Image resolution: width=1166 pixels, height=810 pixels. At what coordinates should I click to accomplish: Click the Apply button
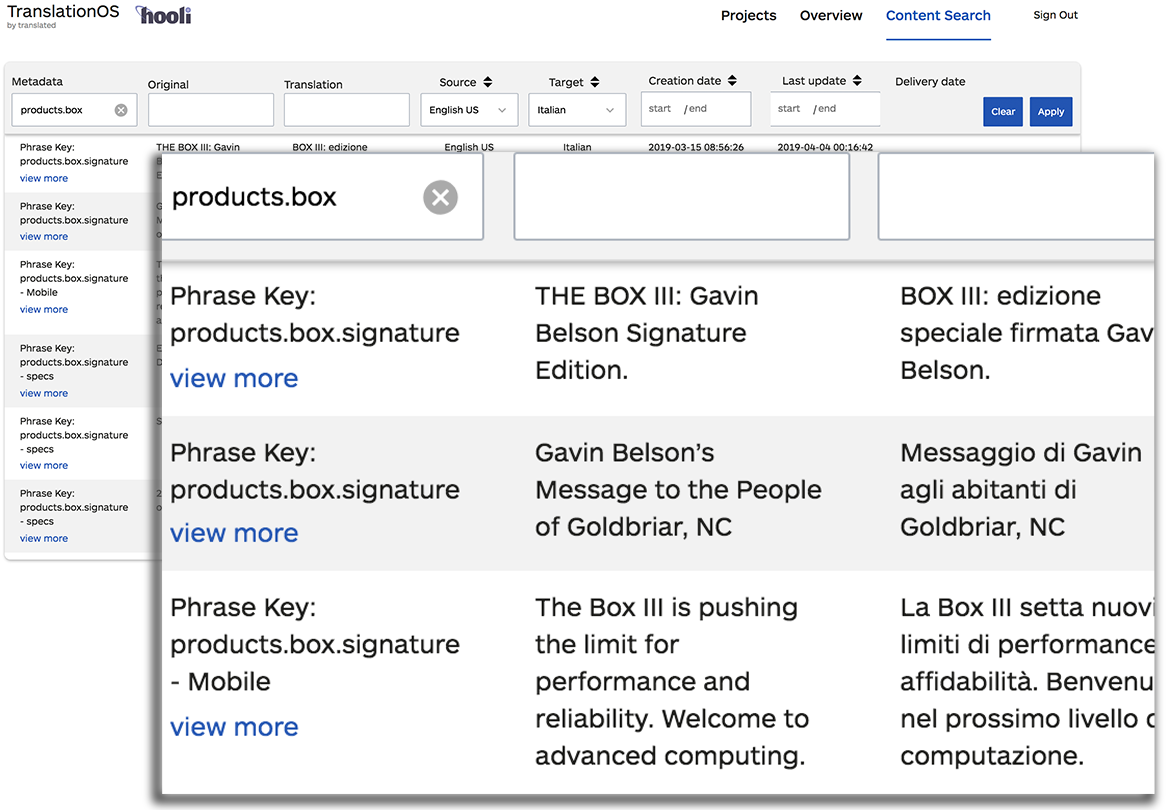[x=1051, y=112]
